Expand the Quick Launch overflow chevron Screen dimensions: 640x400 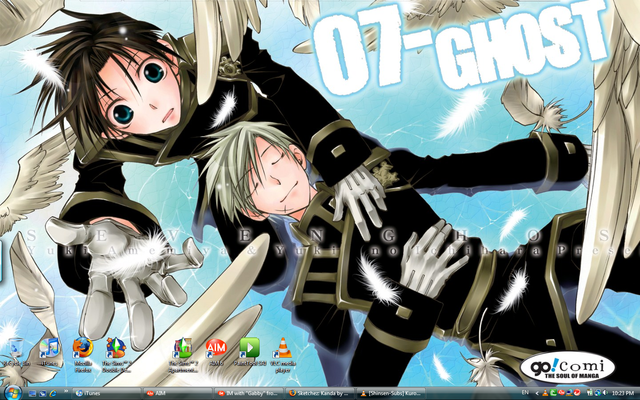click(66, 391)
